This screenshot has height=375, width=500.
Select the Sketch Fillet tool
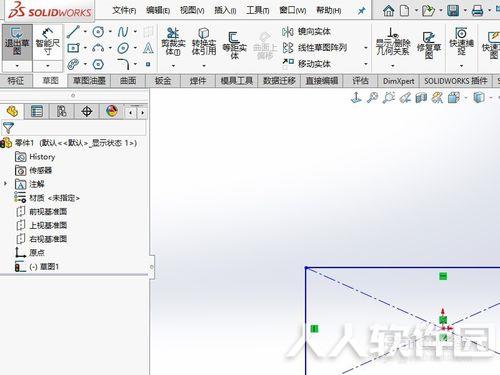pyautogui.click(x=123, y=64)
